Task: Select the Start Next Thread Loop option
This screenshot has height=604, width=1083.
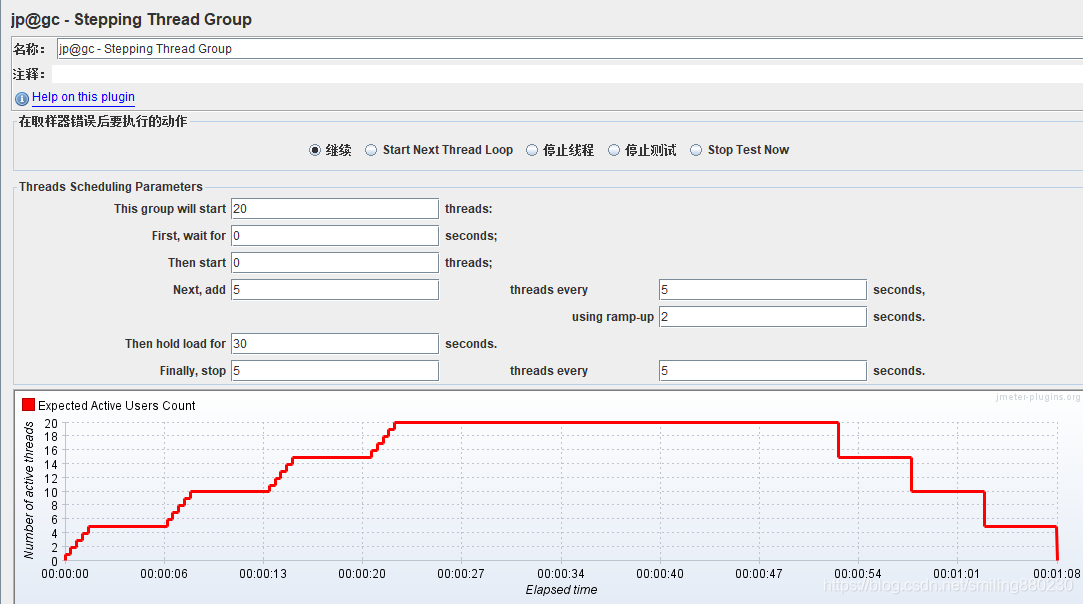Action: pyautogui.click(x=371, y=150)
